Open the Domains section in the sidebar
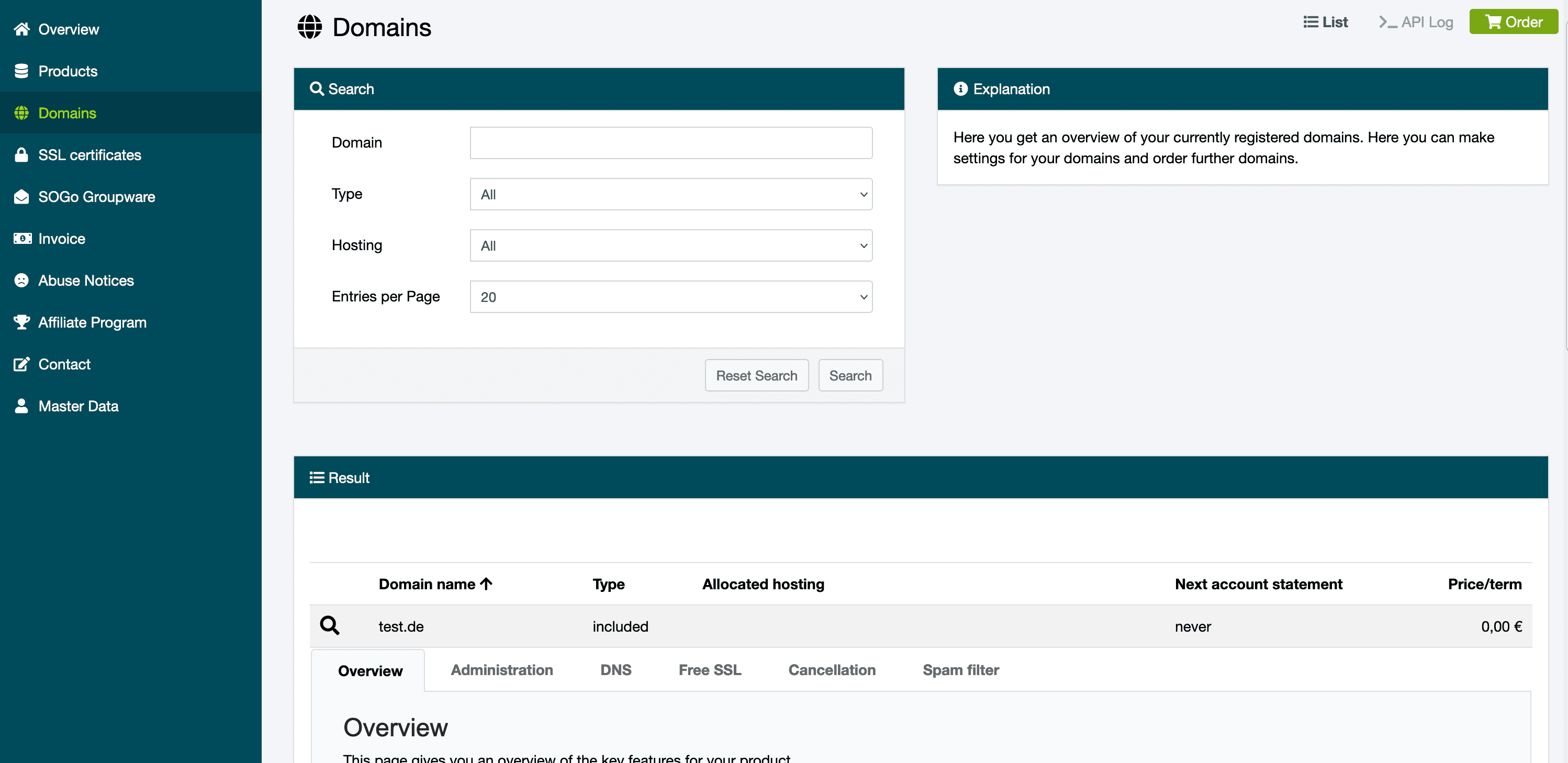This screenshot has height=763, width=1568. coord(67,113)
